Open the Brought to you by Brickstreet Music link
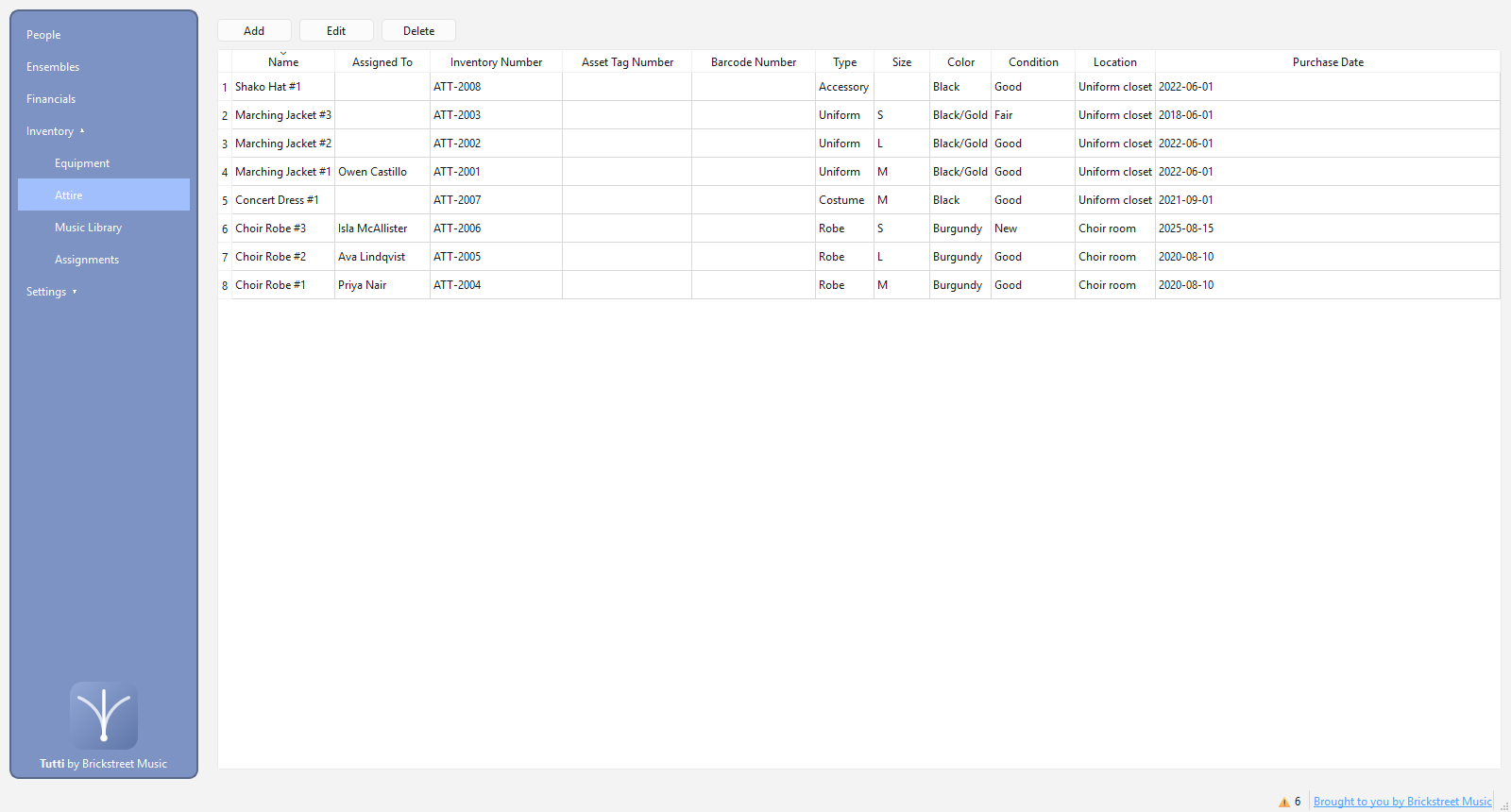The image size is (1511, 812). coord(1402,802)
